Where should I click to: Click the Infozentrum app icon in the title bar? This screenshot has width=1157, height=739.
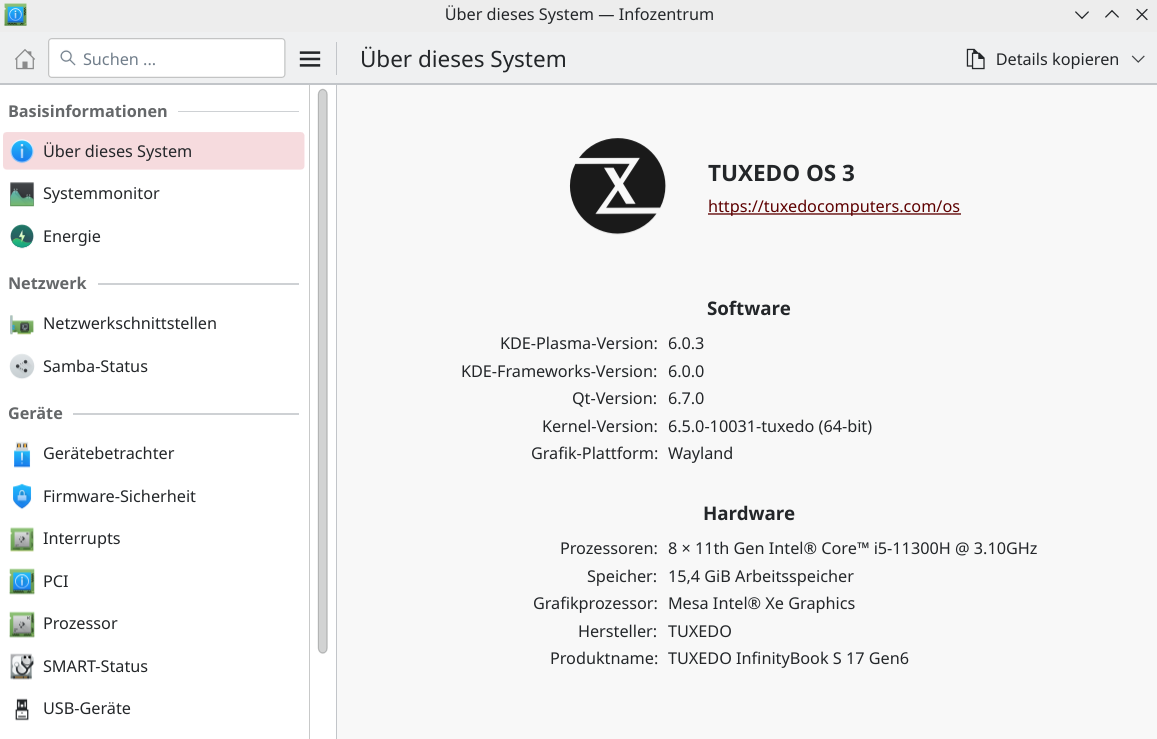click(15, 15)
